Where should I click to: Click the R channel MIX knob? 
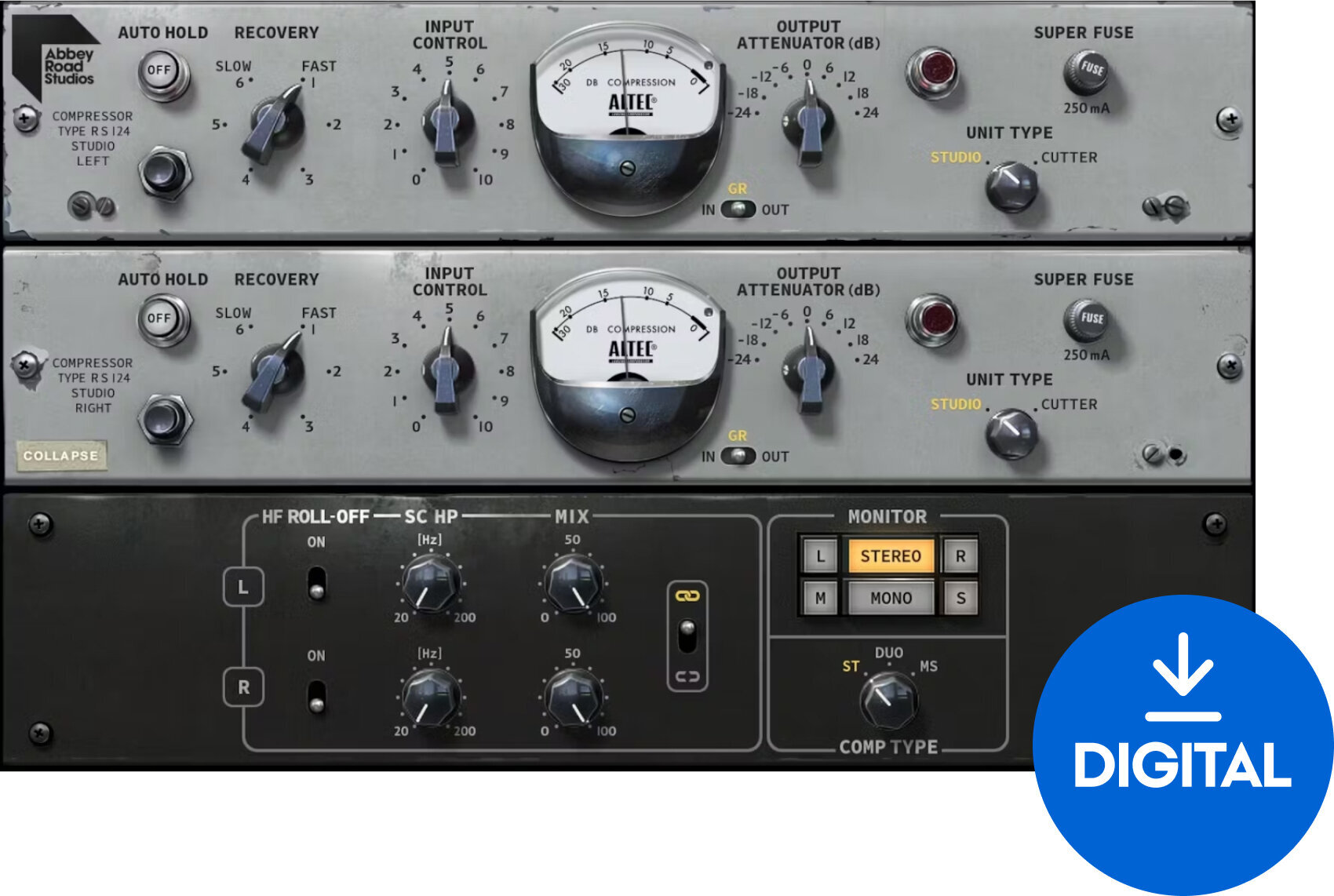(x=574, y=697)
